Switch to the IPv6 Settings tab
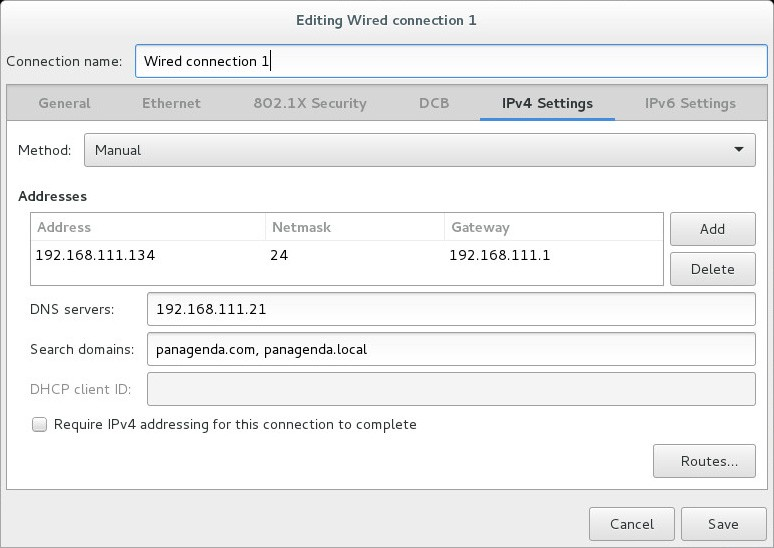 tap(689, 103)
